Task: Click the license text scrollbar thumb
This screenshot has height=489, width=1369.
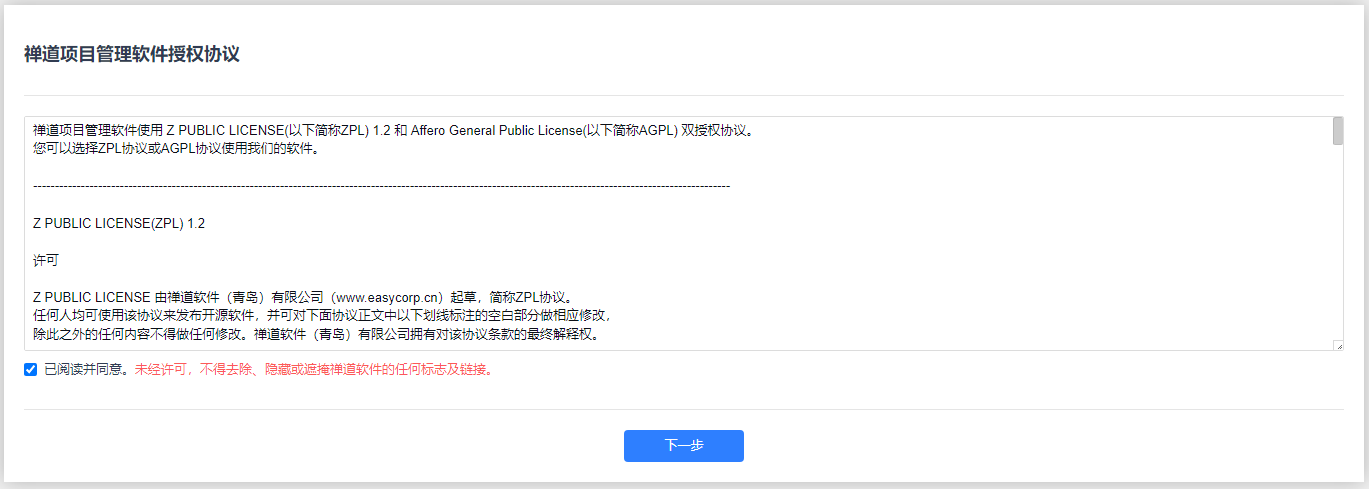Action: coord(1337,131)
